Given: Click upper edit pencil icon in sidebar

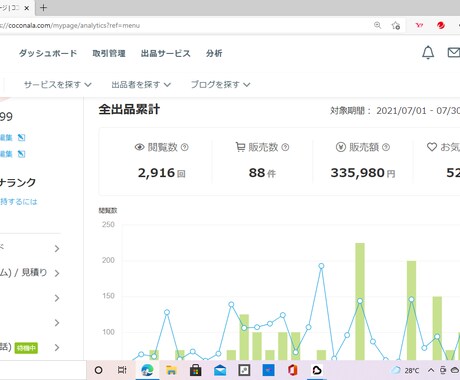Looking at the screenshot, I should pyautogui.click(x=21, y=137).
